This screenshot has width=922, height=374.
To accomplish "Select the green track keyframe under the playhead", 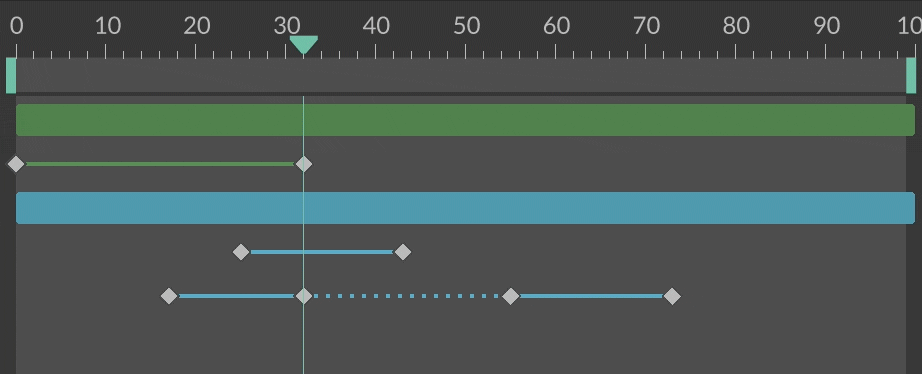I will click(303, 164).
